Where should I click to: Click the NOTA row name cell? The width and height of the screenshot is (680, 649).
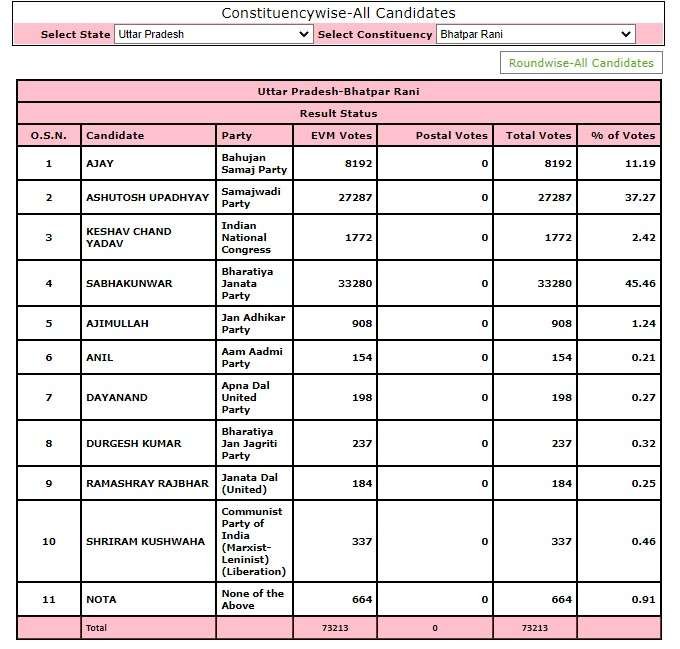(148, 600)
